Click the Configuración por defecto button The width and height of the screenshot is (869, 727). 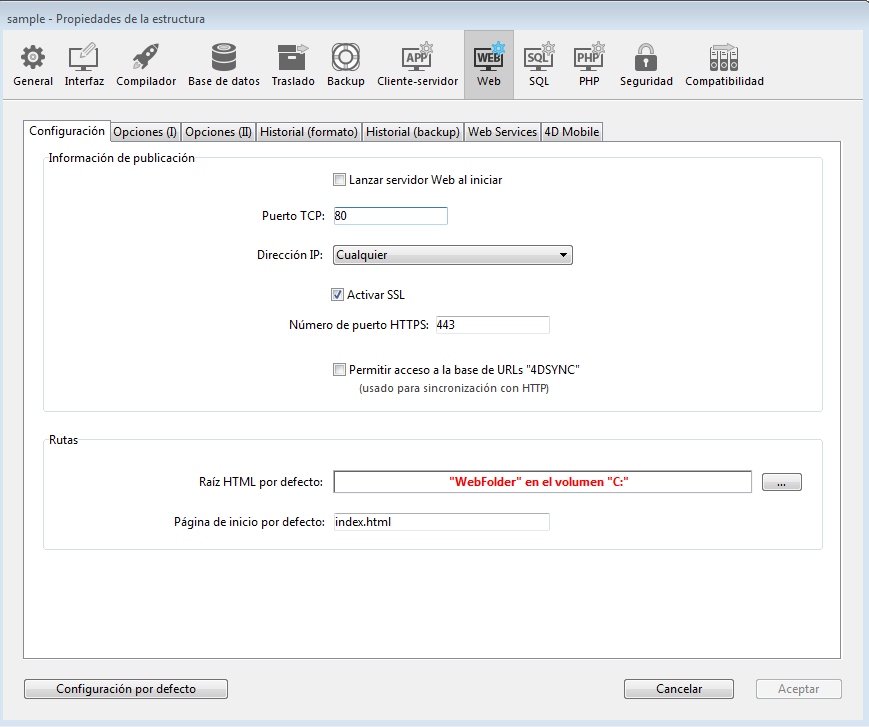tap(126, 689)
